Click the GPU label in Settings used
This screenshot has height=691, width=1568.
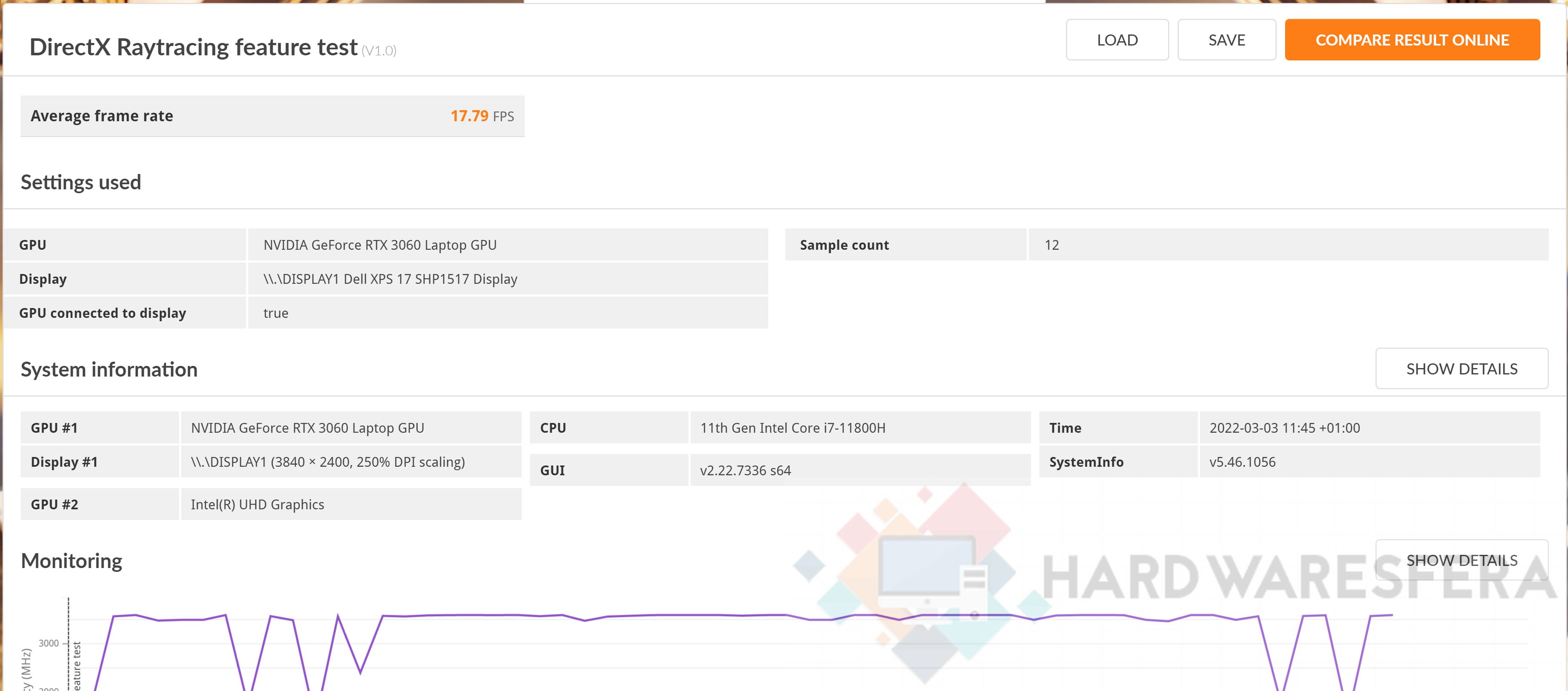coord(32,246)
